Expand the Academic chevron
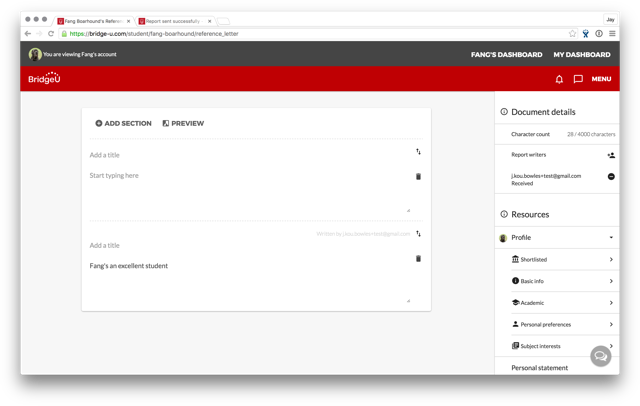Viewport: 640px width, 406px height. coord(611,303)
